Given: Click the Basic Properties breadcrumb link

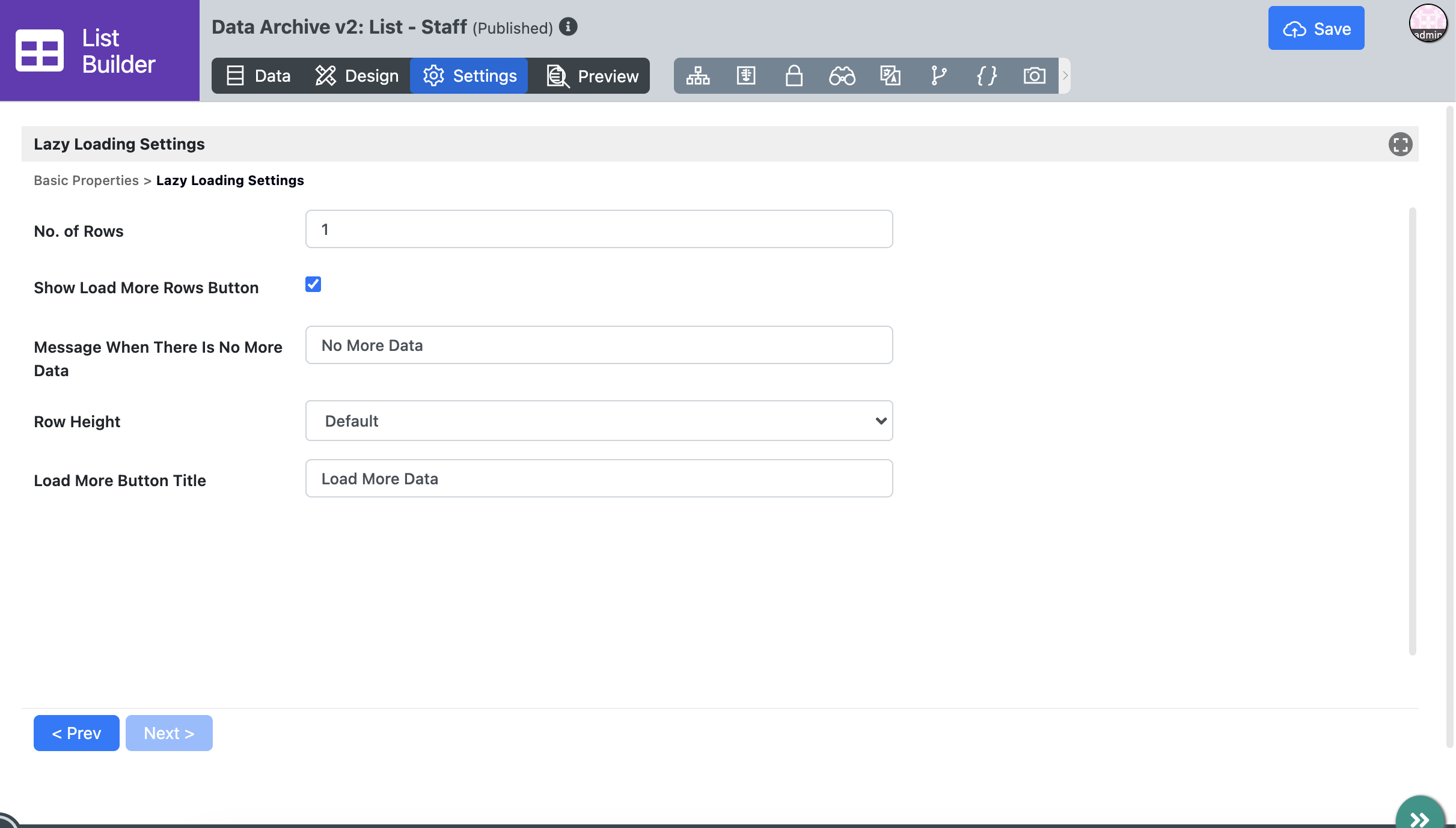Looking at the screenshot, I should 86,180.
